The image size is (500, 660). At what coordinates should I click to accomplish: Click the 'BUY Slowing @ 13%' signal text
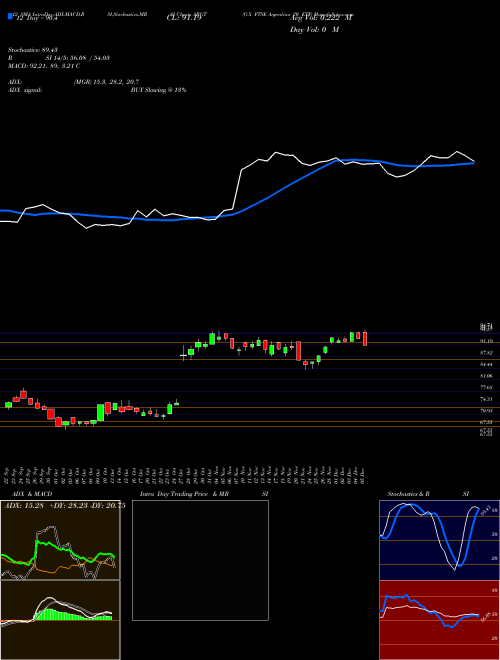point(159,90)
